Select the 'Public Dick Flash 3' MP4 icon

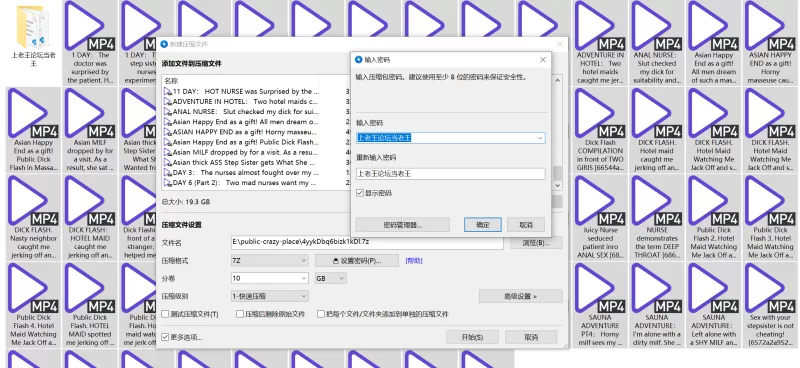[x=770, y=201]
